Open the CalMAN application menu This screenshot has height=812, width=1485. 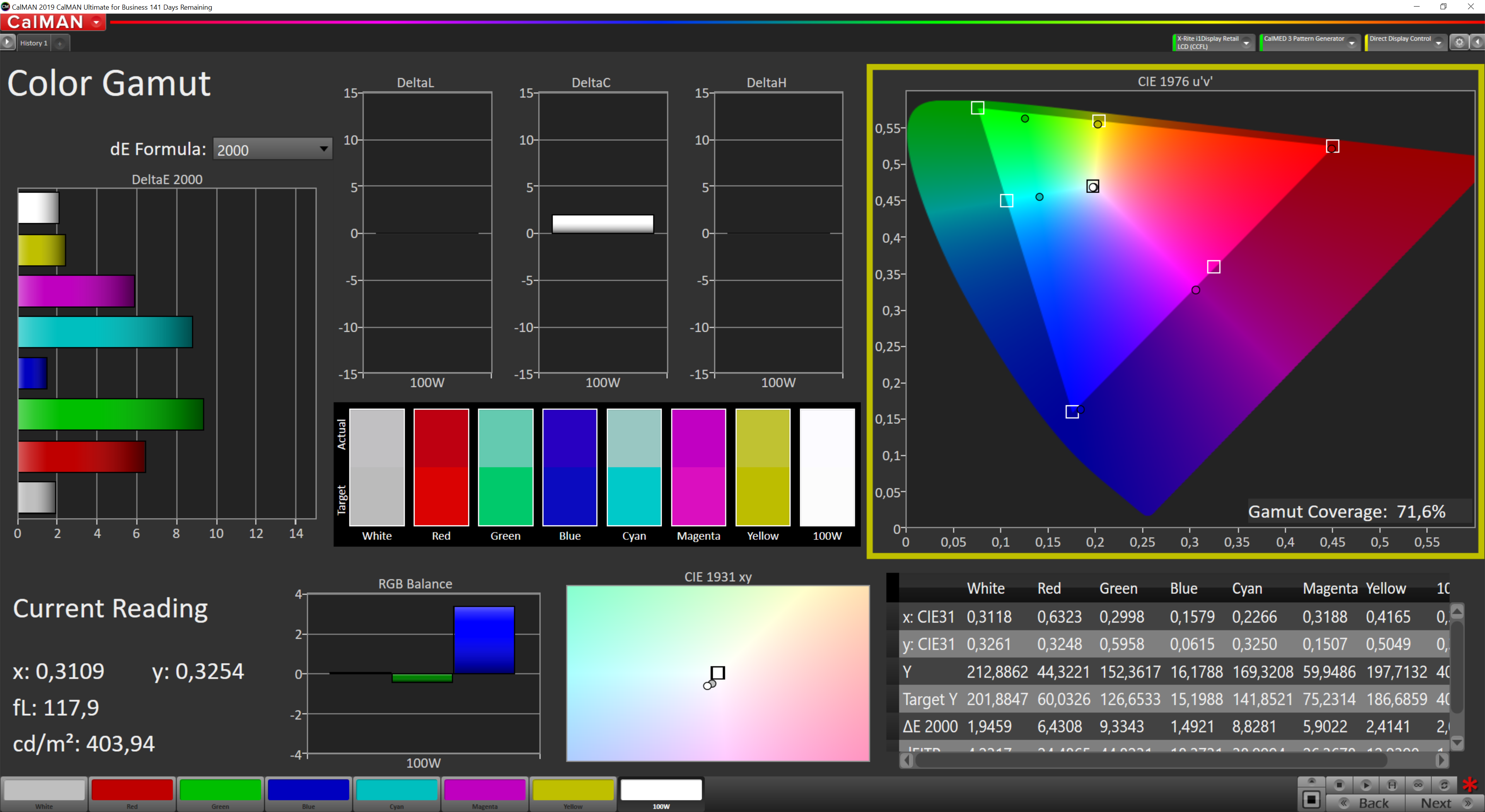click(x=53, y=22)
